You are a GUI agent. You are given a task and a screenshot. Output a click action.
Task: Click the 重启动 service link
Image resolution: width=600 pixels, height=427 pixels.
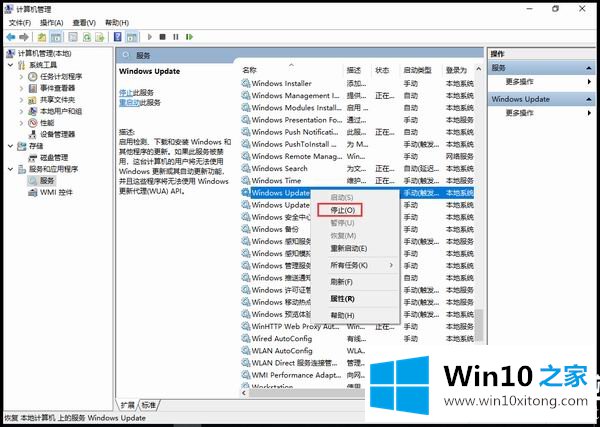[128, 102]
